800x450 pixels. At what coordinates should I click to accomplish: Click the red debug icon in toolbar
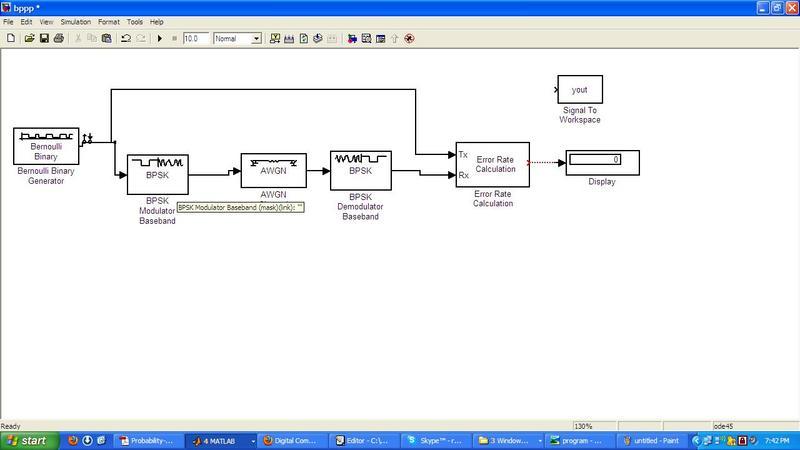(x=409, y=39)
